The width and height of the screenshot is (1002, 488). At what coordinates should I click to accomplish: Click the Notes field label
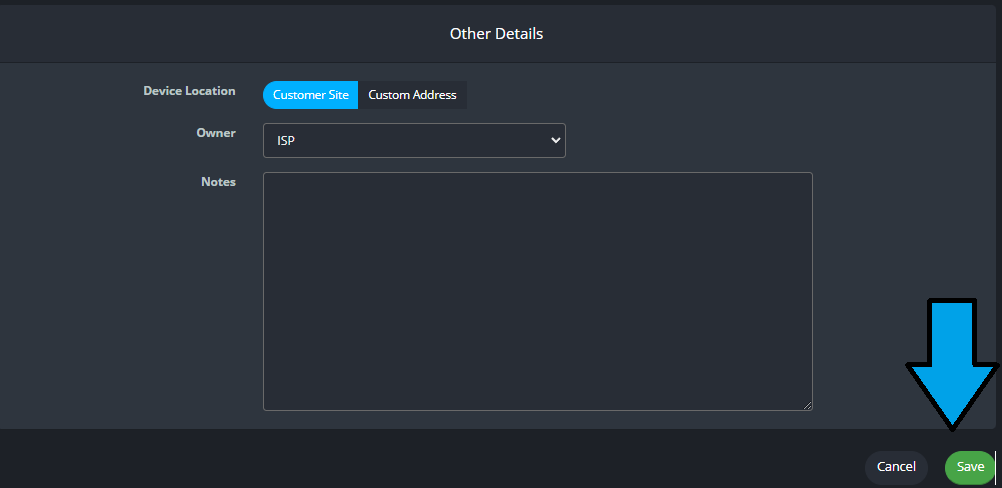pyautogui.click(x=218, y=182)
